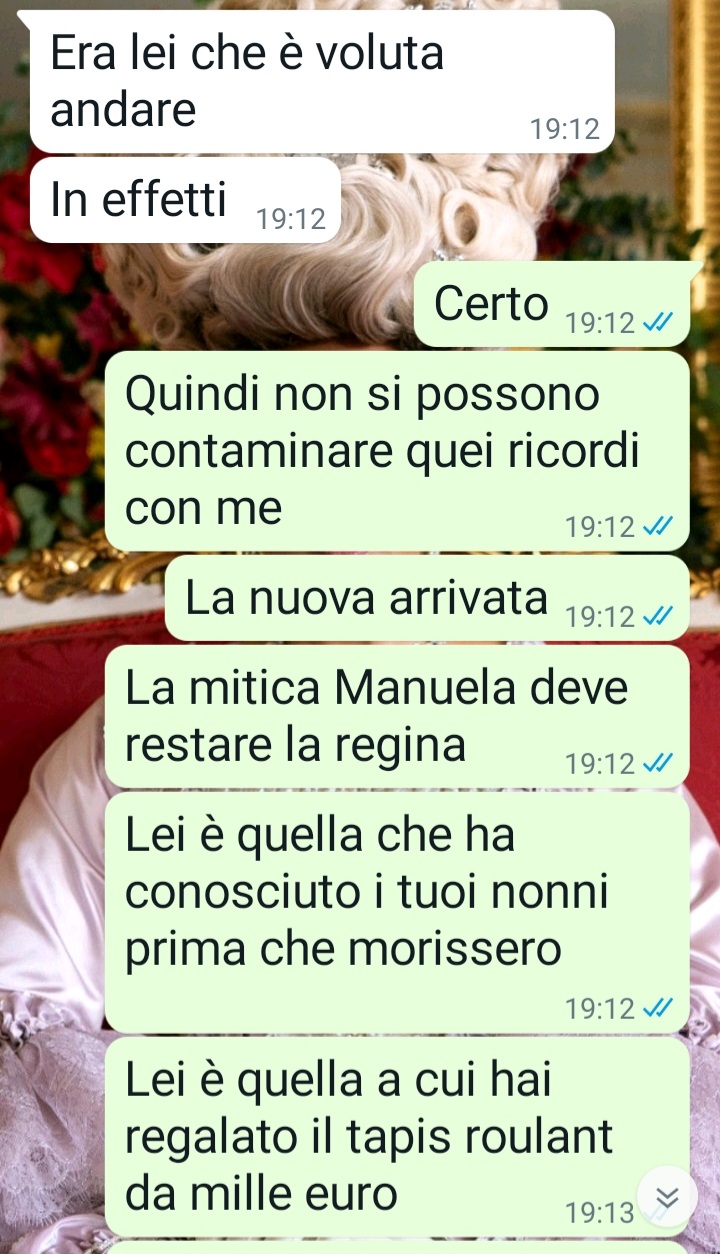Select the 'Era lei che è voluta andare' message
The height and width of the screenshot is (1254, 720).
click(x=322, y=81)
